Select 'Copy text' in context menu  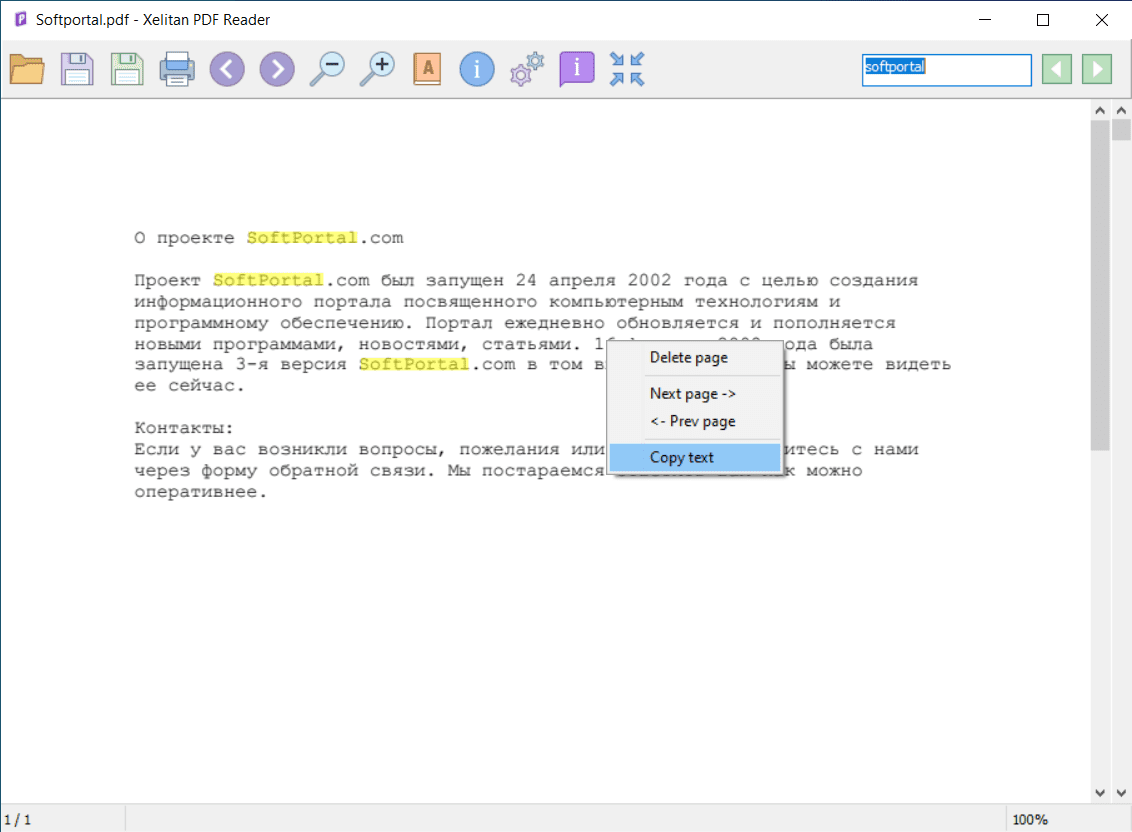point(695,457)
